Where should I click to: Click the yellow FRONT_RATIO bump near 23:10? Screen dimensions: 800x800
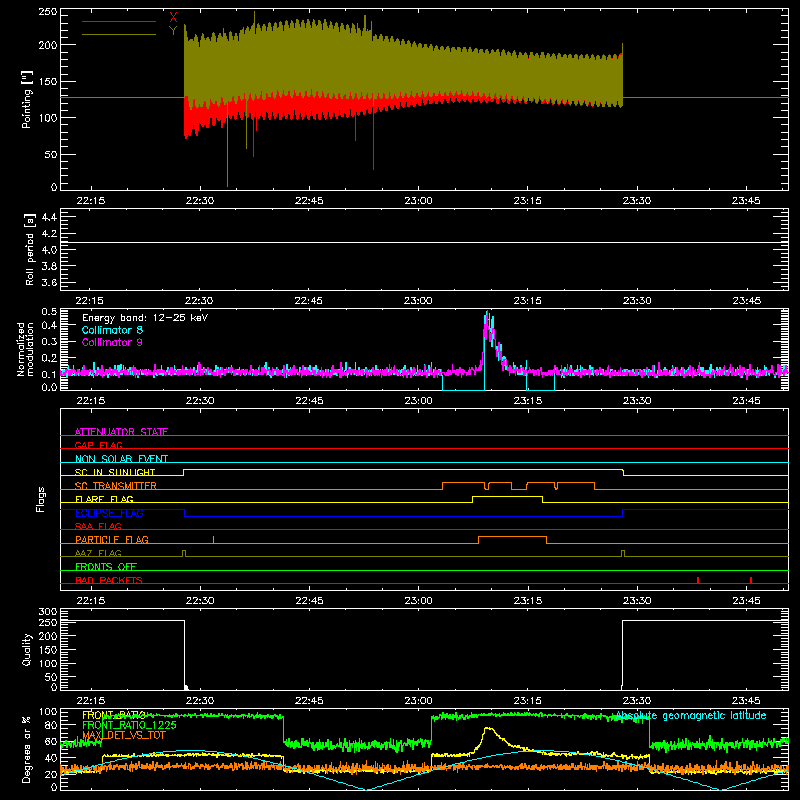[488, 730]
